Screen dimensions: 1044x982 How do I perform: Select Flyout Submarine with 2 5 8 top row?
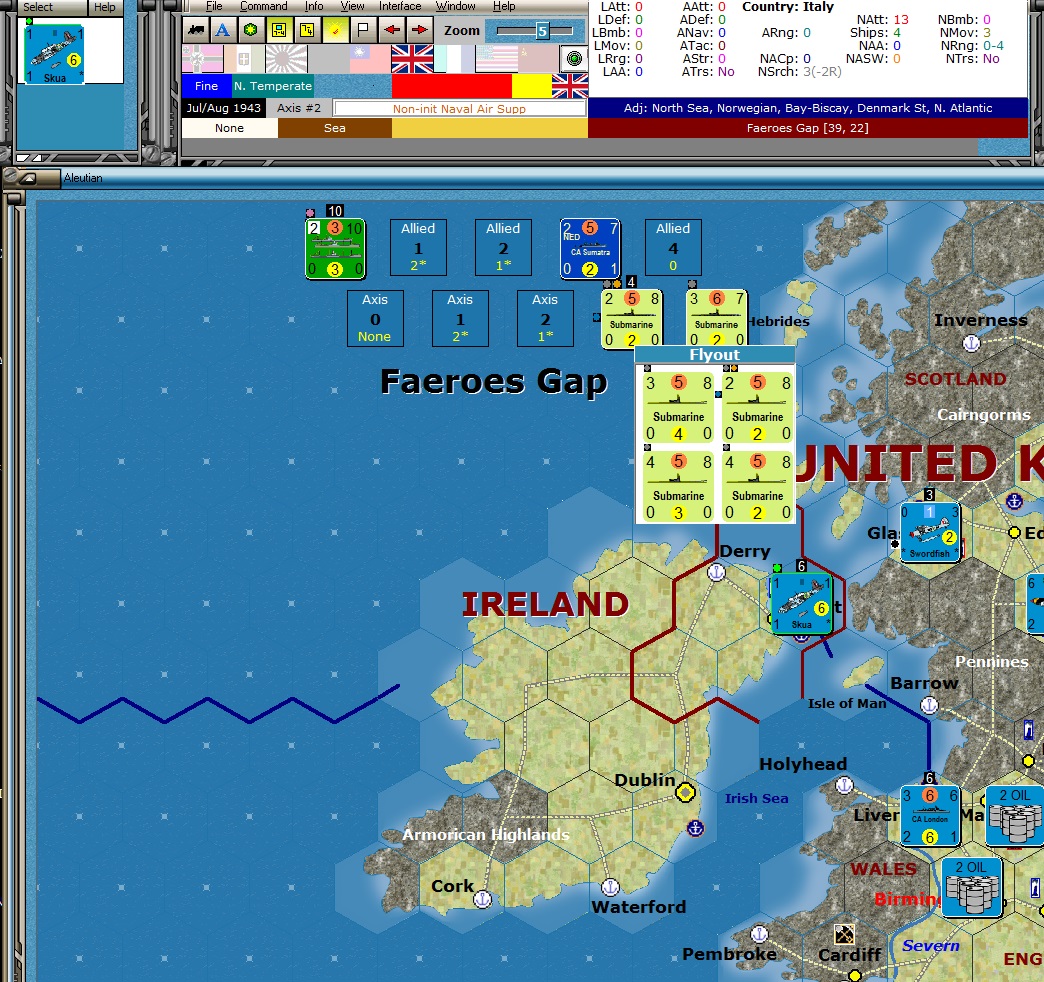pyautogui.click(x=758, y=409)
